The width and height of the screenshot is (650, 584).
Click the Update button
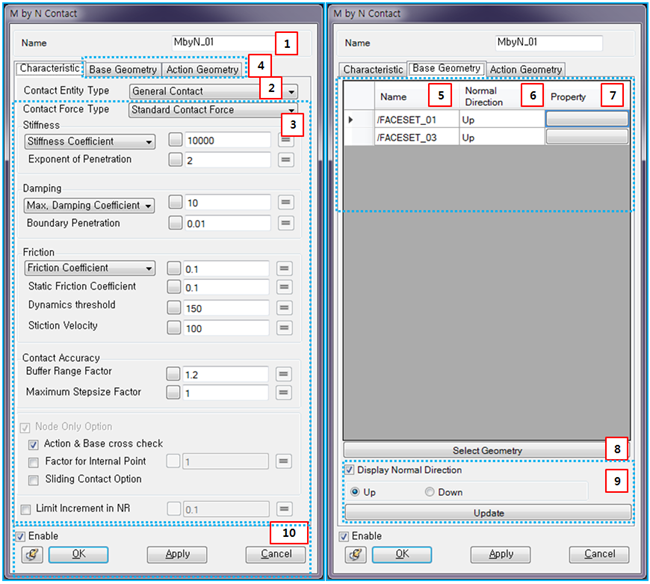click(x=488, y=513)
